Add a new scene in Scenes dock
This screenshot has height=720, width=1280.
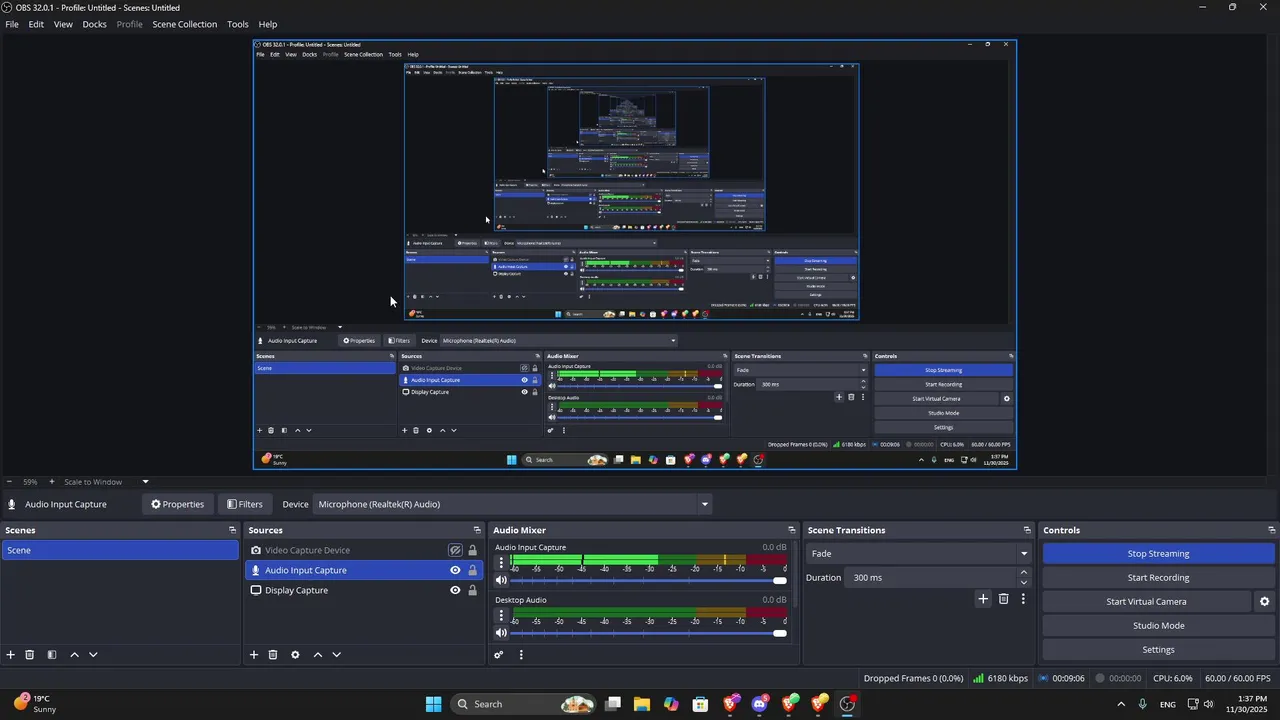(11, 655)
